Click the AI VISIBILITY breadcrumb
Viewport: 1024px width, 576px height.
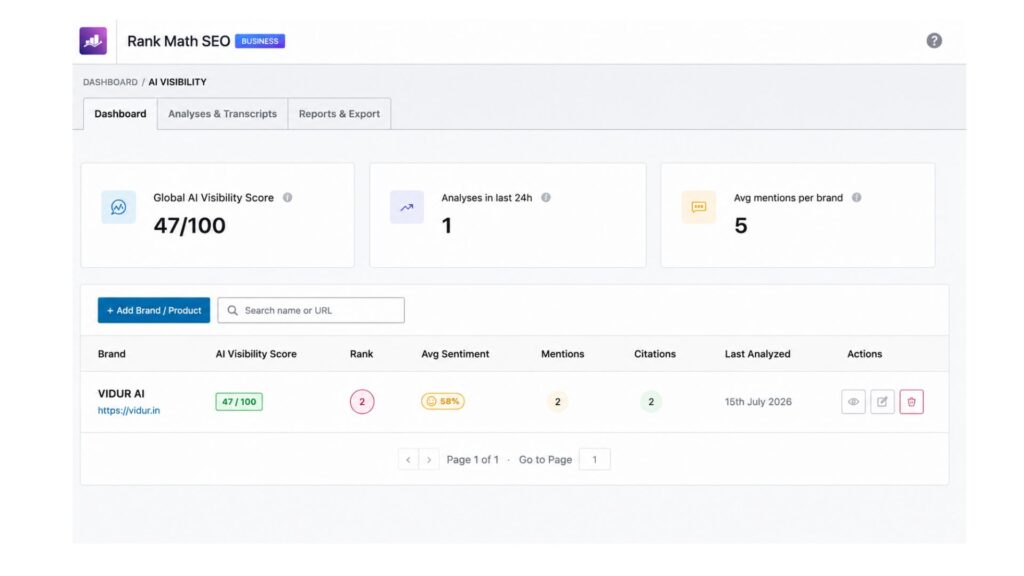pos(177,82)
